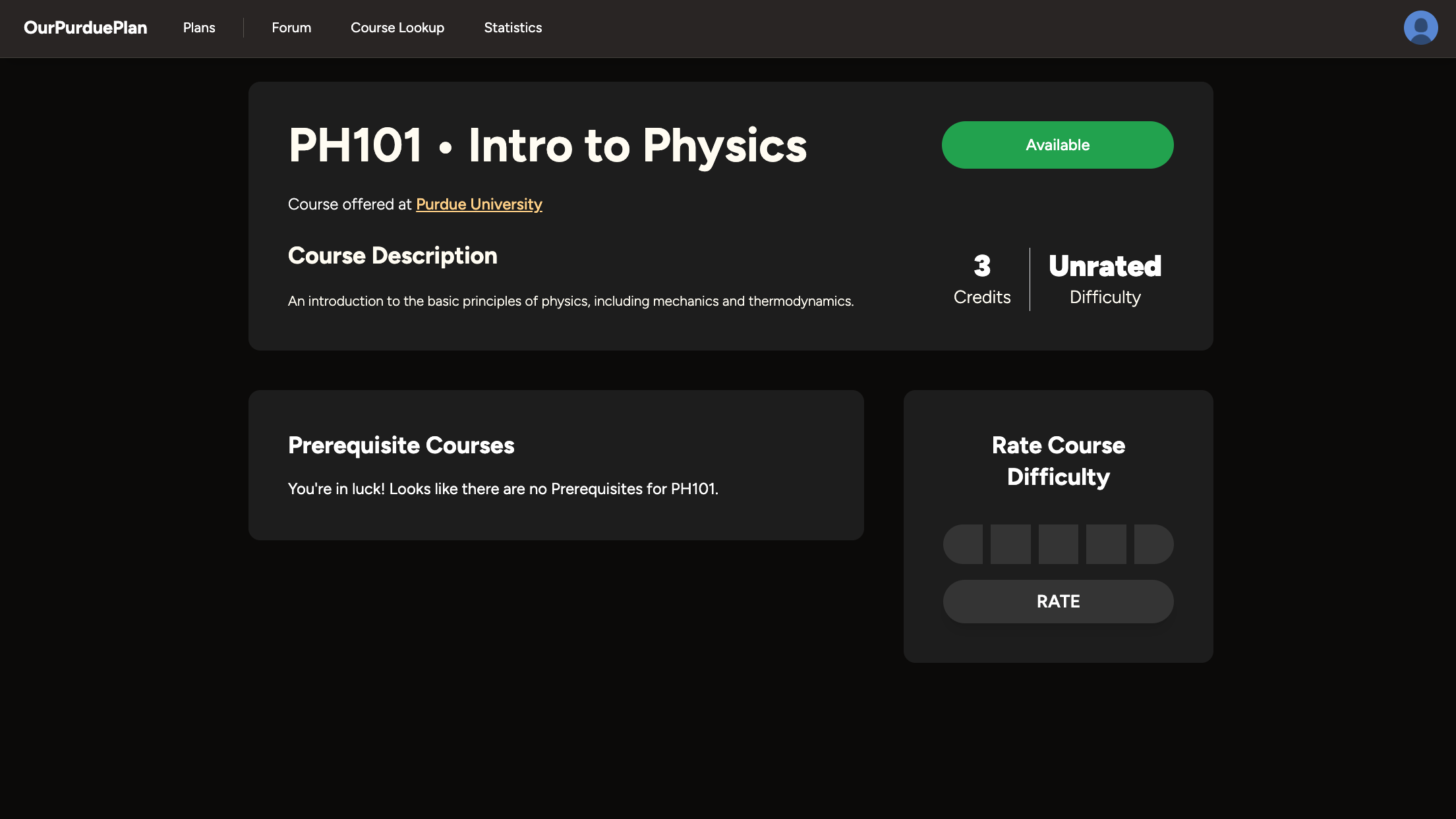Click the green Available button
This screenshot has height=819, width=1456.
(1057, 145)
